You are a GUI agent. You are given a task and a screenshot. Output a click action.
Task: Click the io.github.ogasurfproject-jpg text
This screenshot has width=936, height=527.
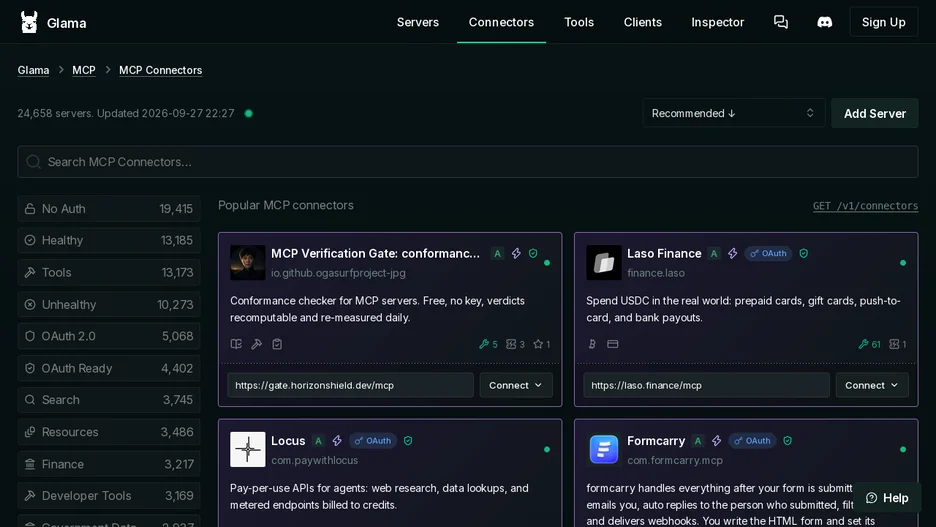pyautogui.click(x=338, y=273)
